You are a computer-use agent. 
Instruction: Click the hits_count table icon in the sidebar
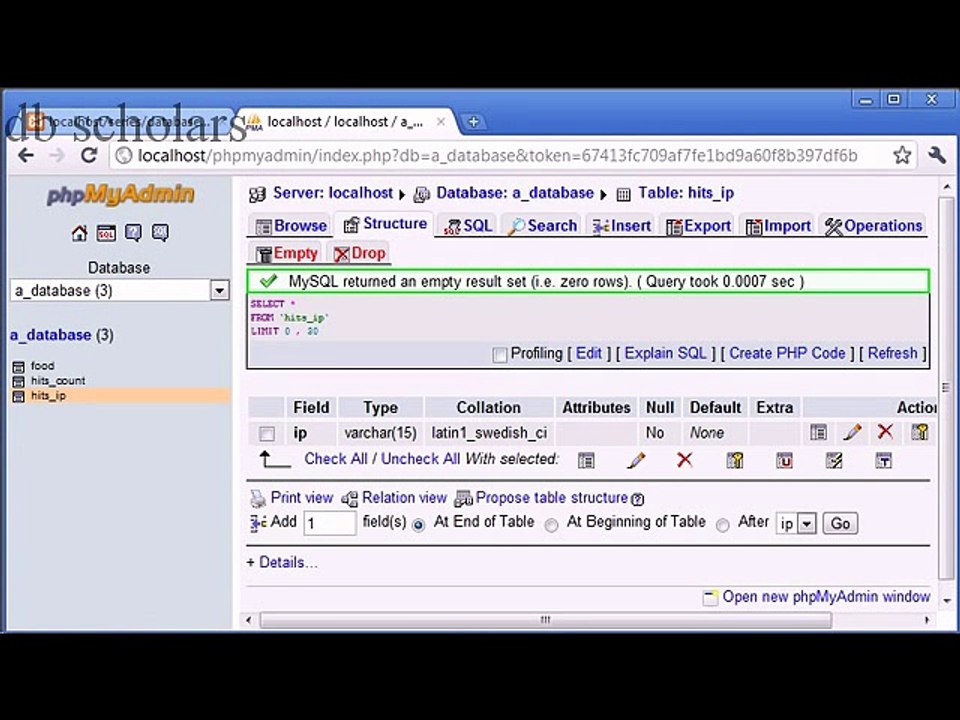(19, 381)
